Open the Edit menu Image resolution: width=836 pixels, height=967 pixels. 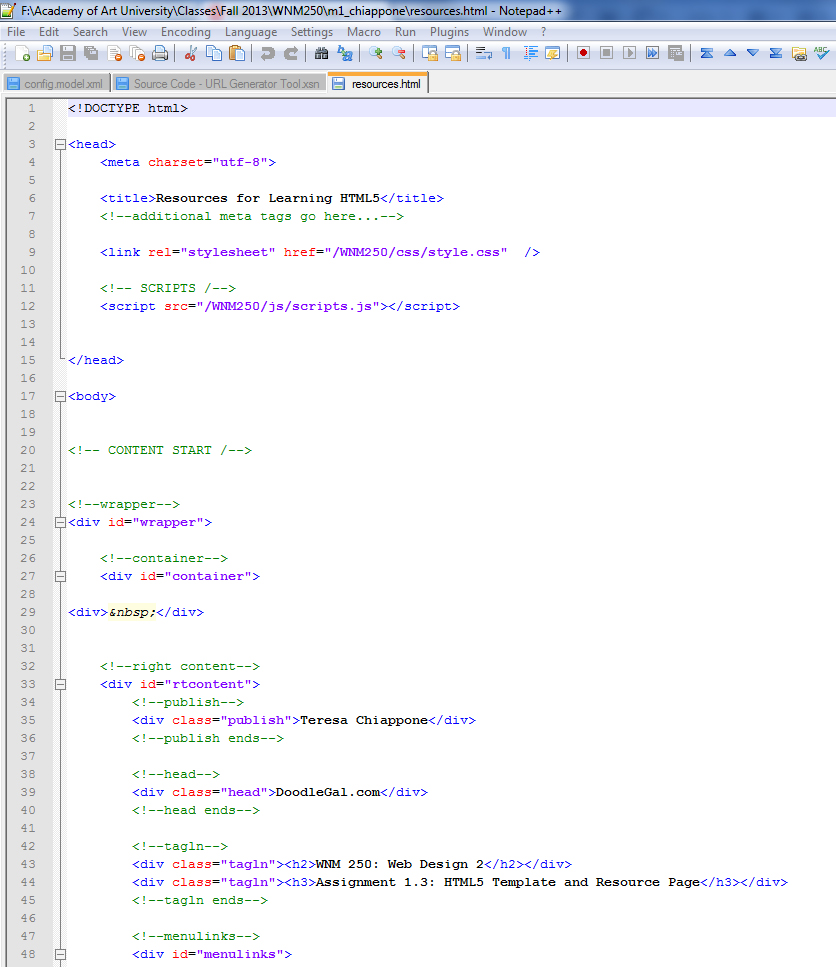49,32
